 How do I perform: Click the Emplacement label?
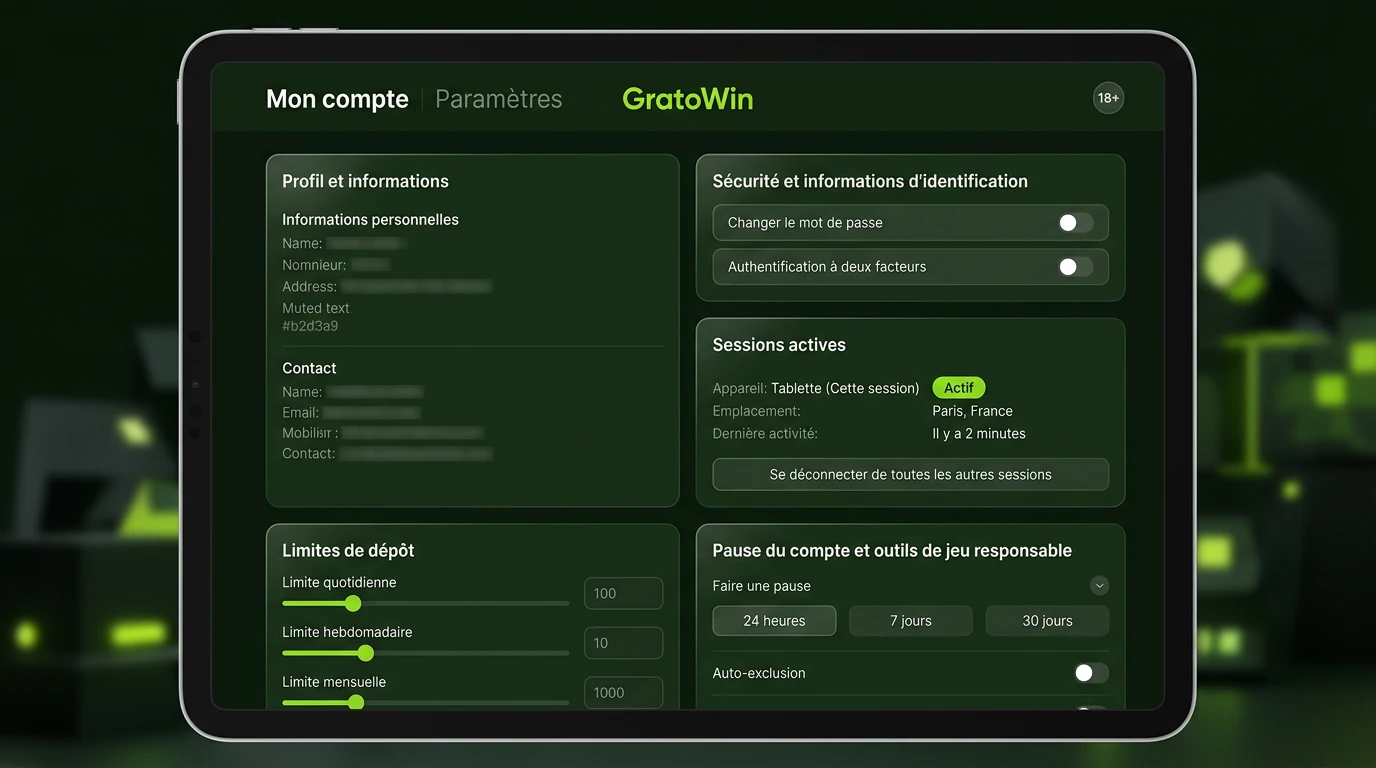[757, 411]
